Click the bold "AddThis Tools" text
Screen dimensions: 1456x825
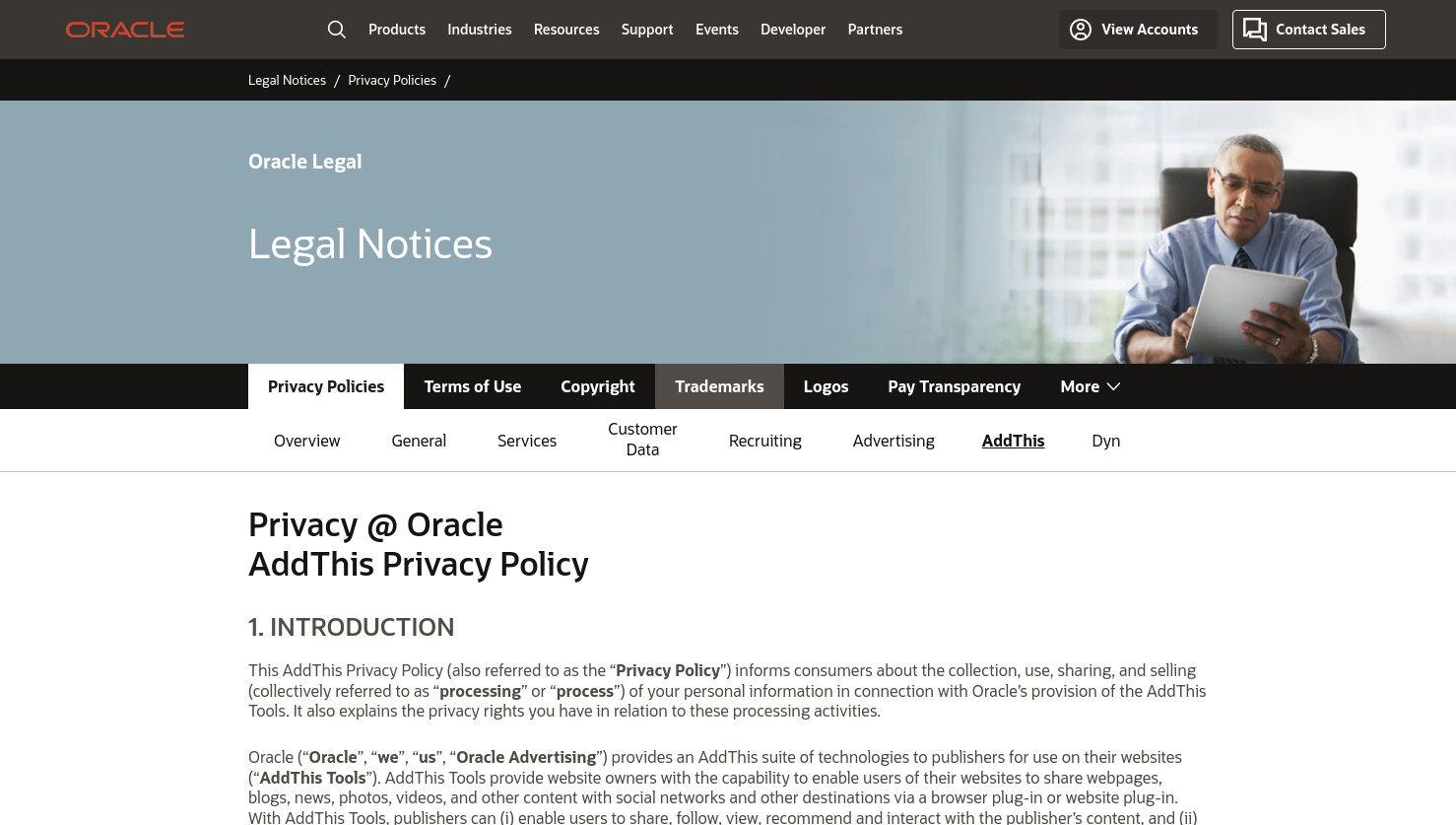313,778
